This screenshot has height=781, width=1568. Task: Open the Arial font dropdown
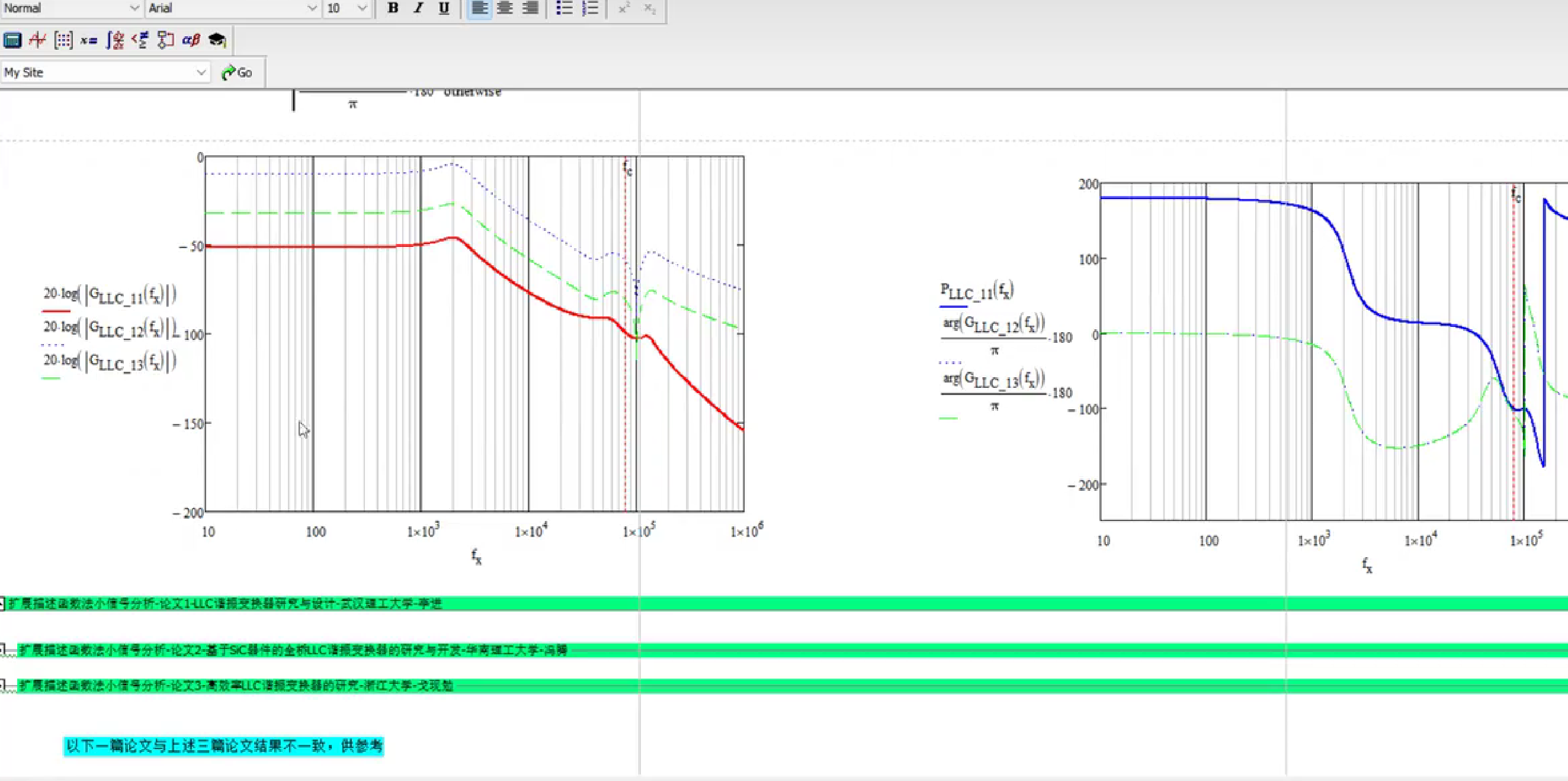[312, 8]
